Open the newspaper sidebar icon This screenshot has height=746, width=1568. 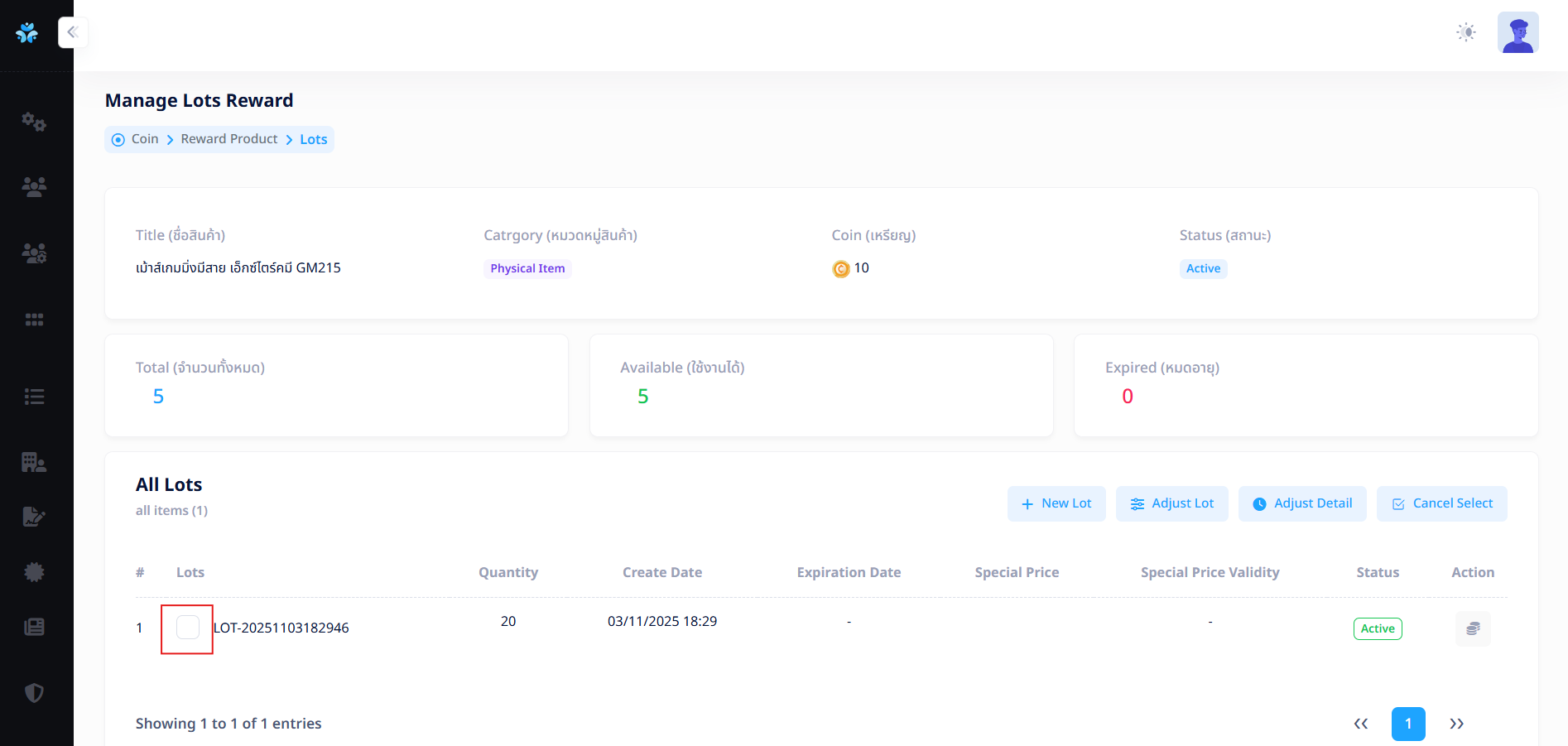pos(34,627)
